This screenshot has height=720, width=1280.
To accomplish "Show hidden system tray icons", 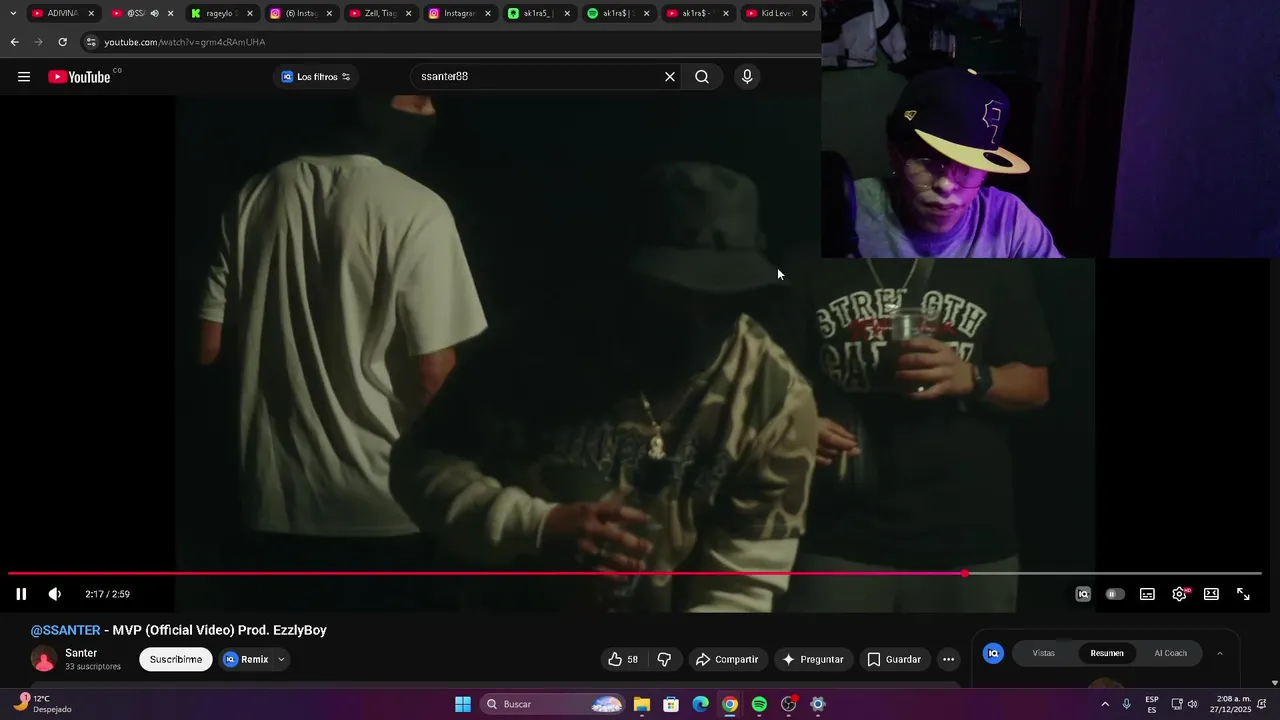I will (x=1105, y=704).
